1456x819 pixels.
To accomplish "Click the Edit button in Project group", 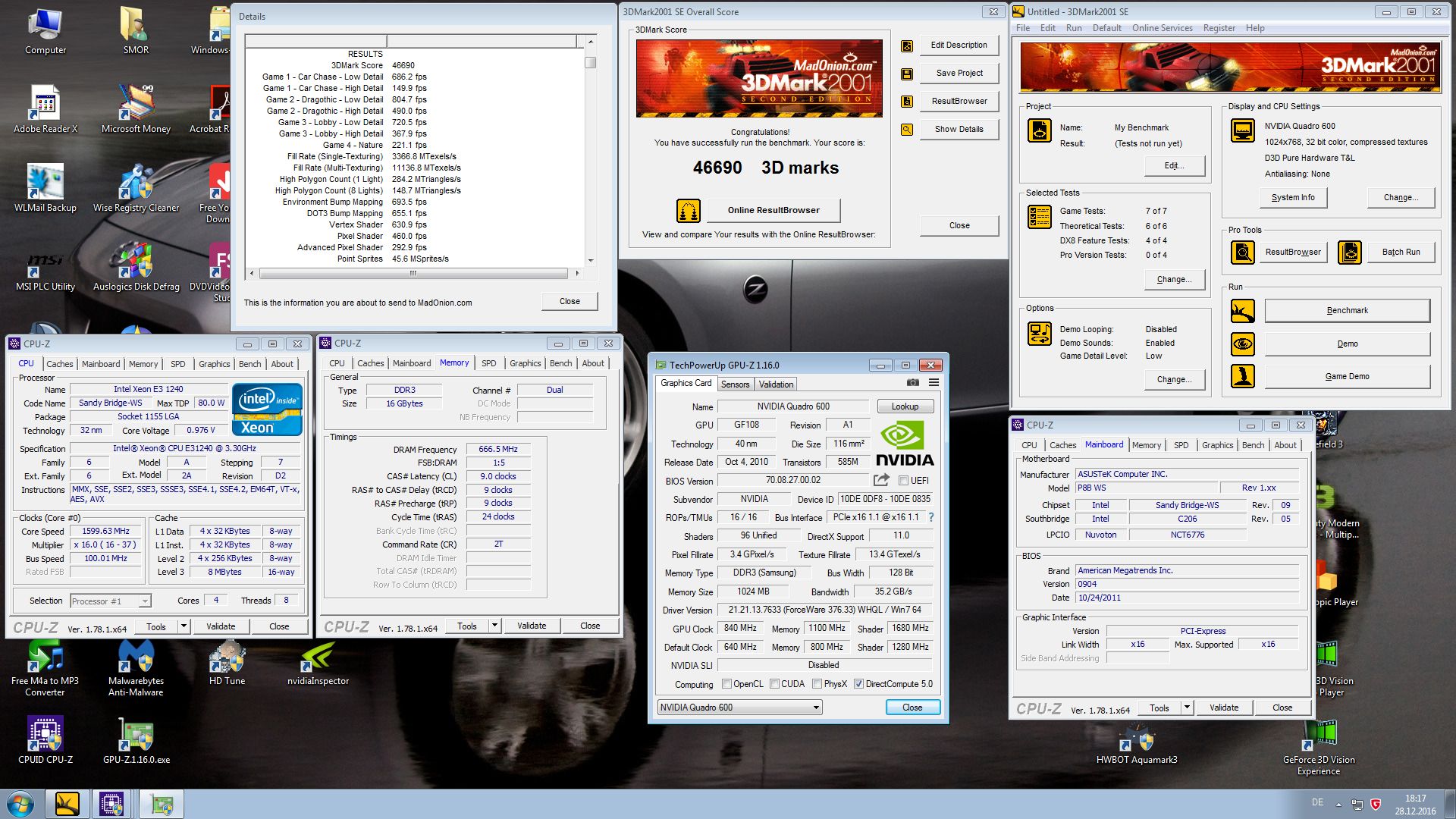I will pos(1174,166).
